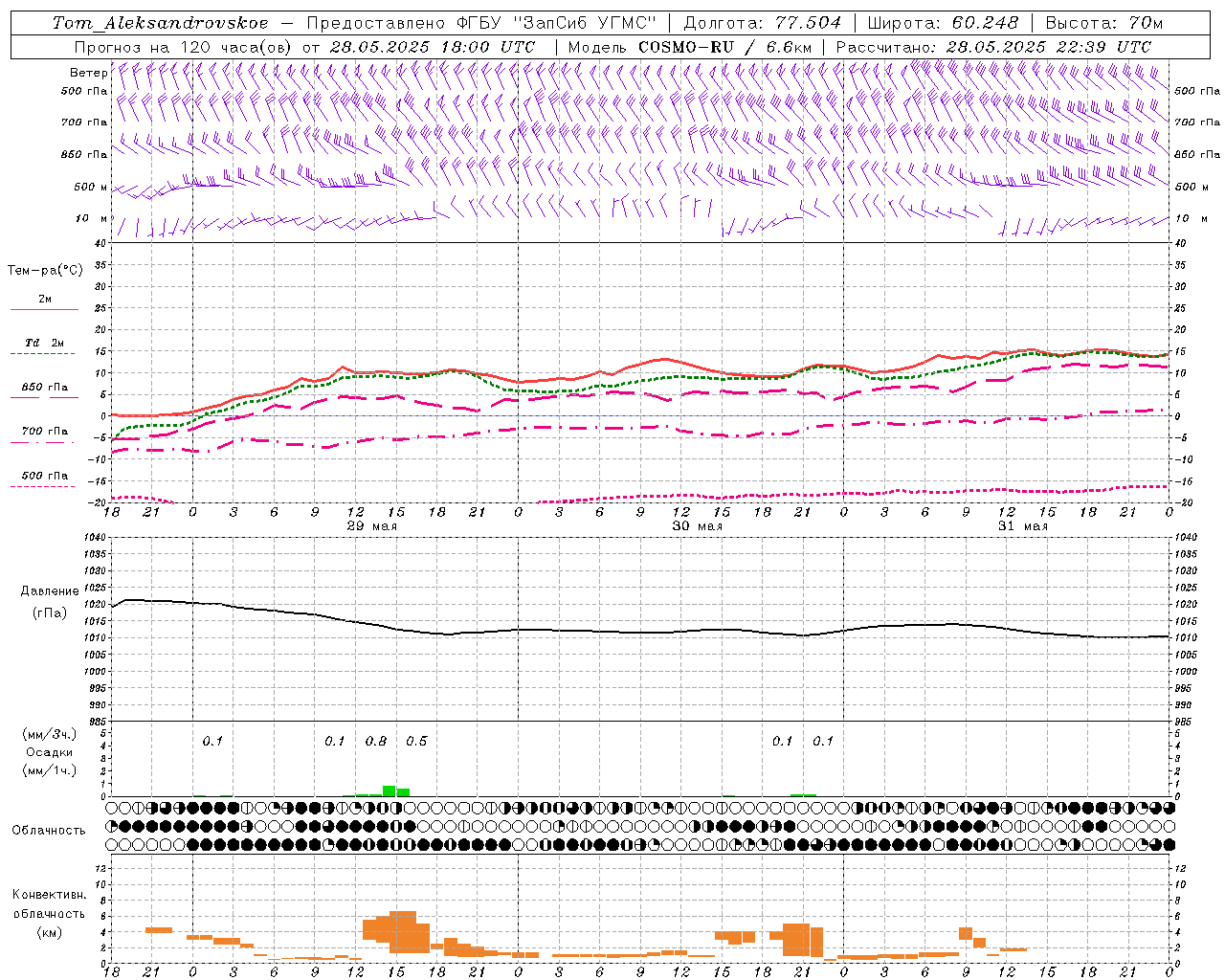Click the Td 2м dew point legend entry
This screenshot has width=1225, height=980.
tap(44, 343)
